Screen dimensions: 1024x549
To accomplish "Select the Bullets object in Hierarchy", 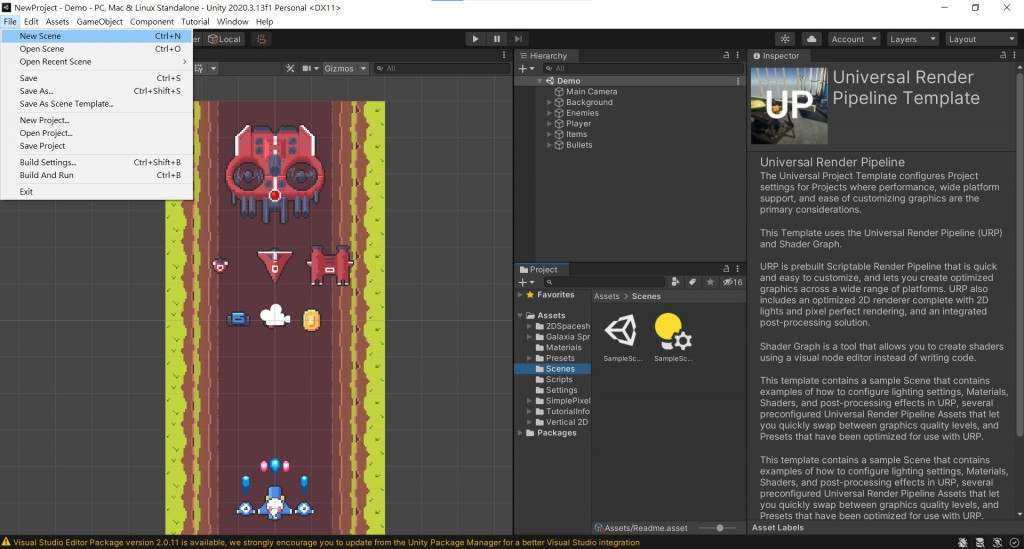I will [579, 145].
